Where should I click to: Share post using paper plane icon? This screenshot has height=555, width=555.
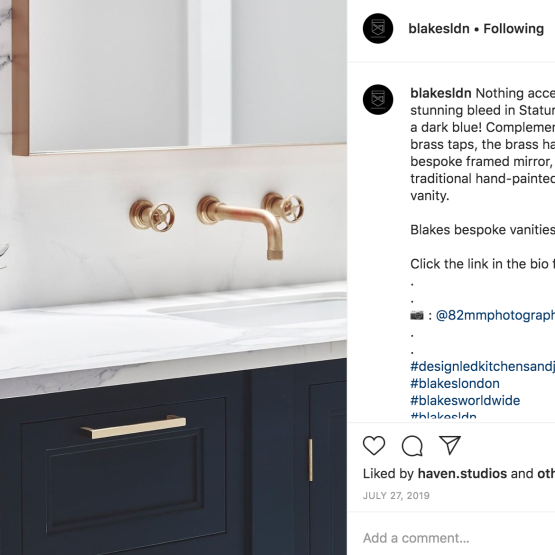[450, 445]
